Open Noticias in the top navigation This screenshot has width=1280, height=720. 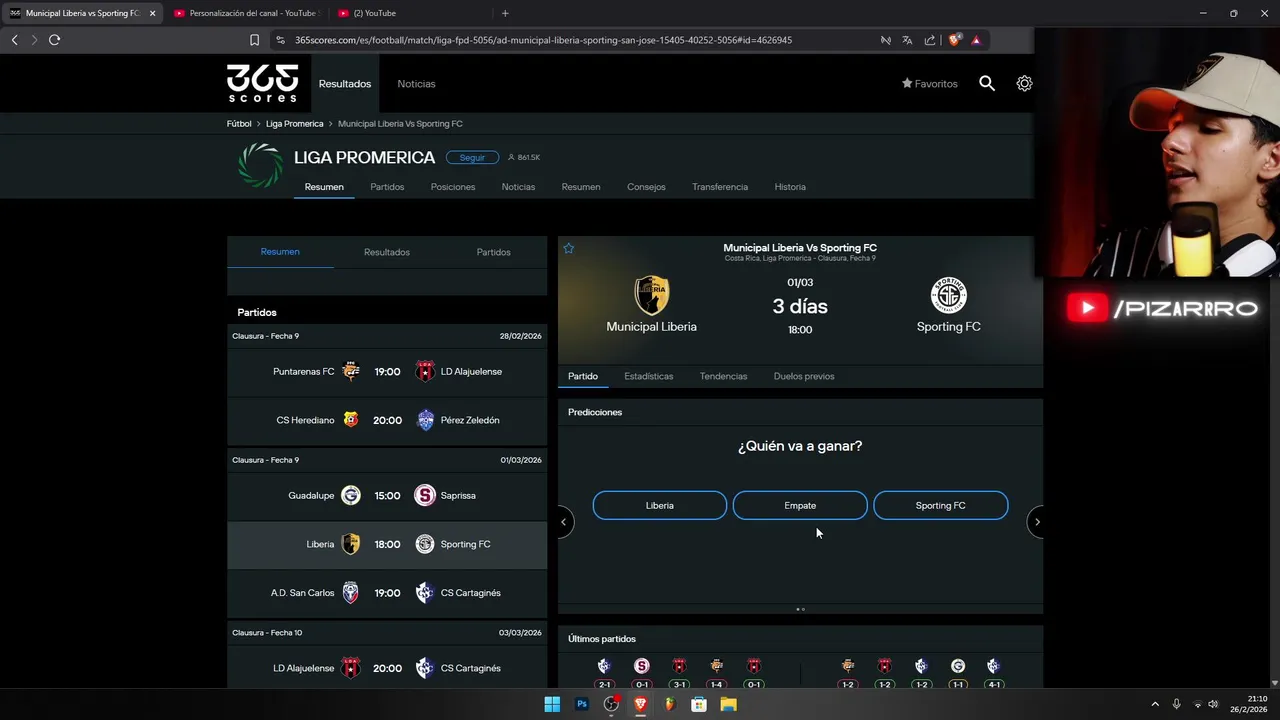(416, 84)
